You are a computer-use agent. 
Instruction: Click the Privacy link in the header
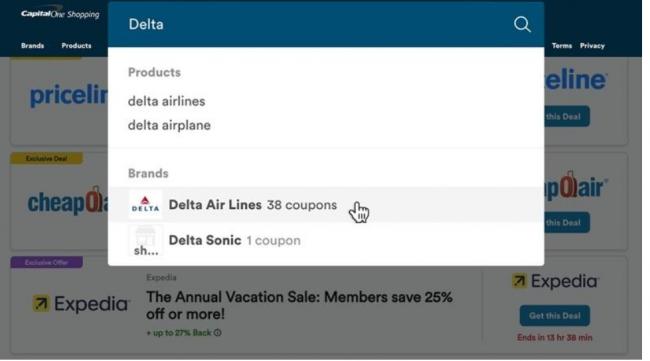tap(592, 46)
